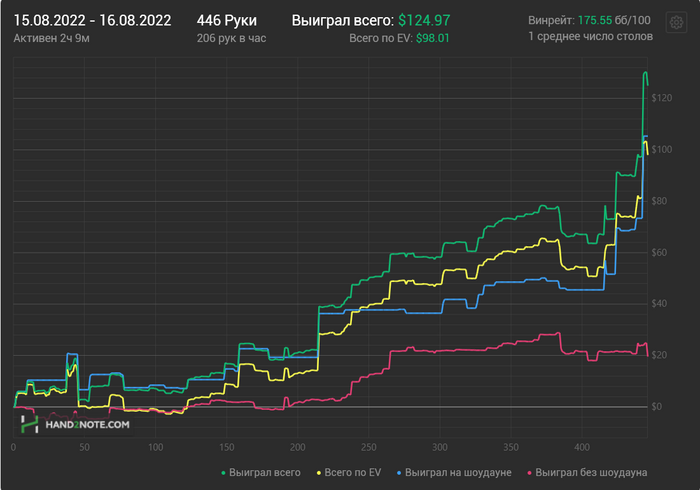Click the '446 Руки' hand count
This screenshot has height=490, width=700.
pyautogui.click(x=227, y=21)
